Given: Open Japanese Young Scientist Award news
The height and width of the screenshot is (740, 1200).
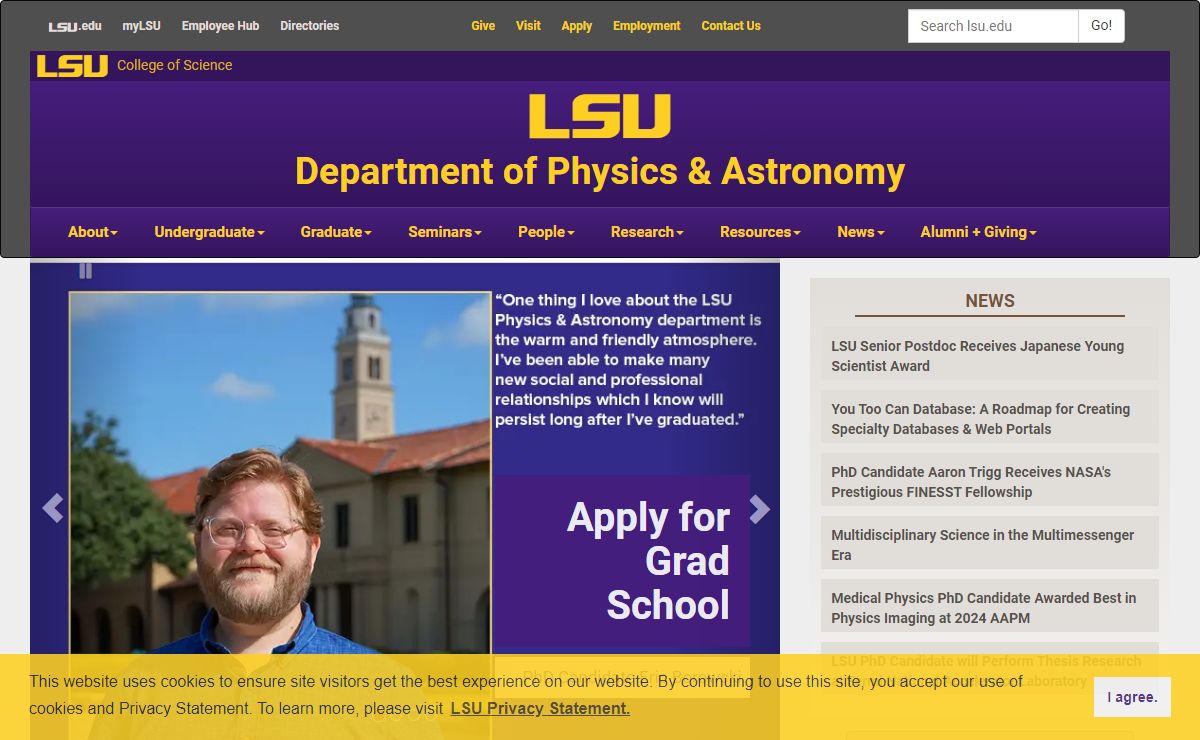Looking at the screenshot, I should tap(990, 356).
